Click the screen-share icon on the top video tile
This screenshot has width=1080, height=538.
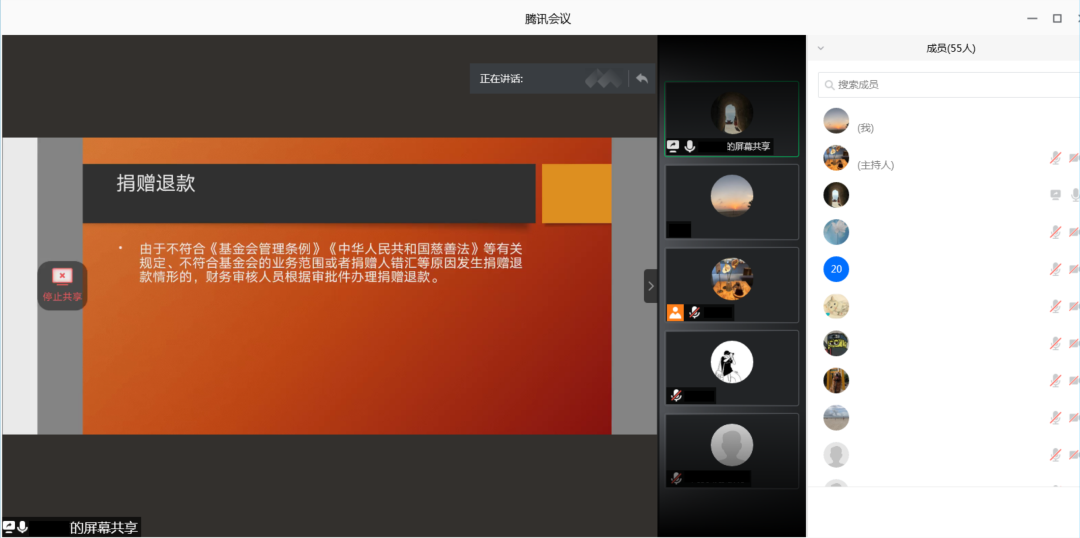click(674, 146)
